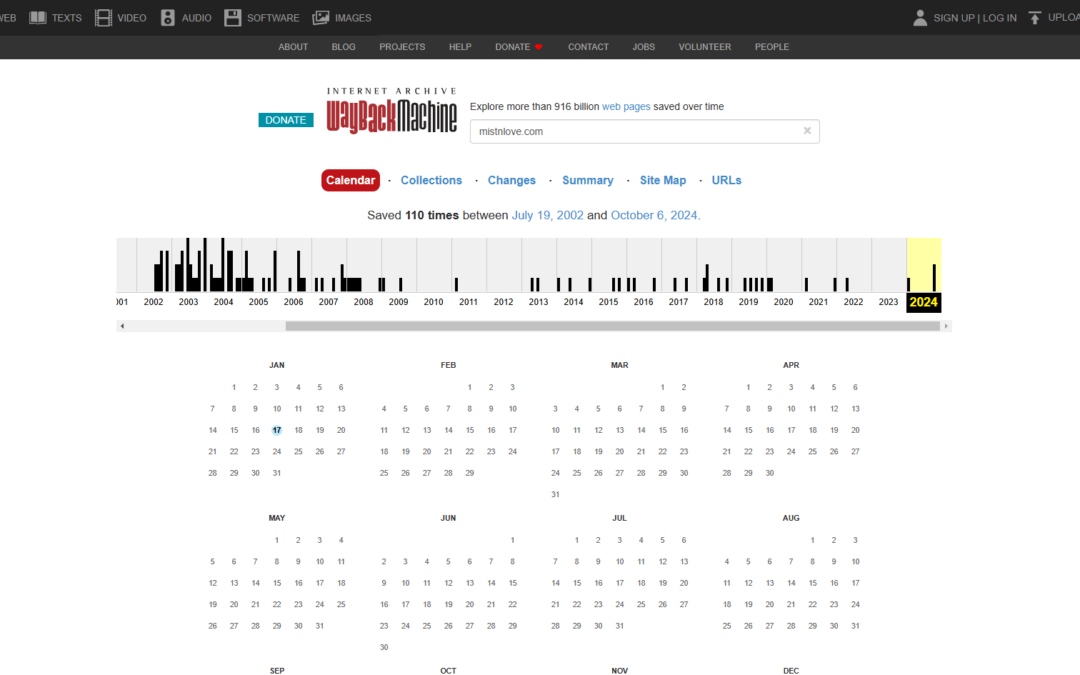This screenshot has width=1080, height=675.
Task: Select the Calendar tab
Action: pyautogui.click(x=350, y=180)
